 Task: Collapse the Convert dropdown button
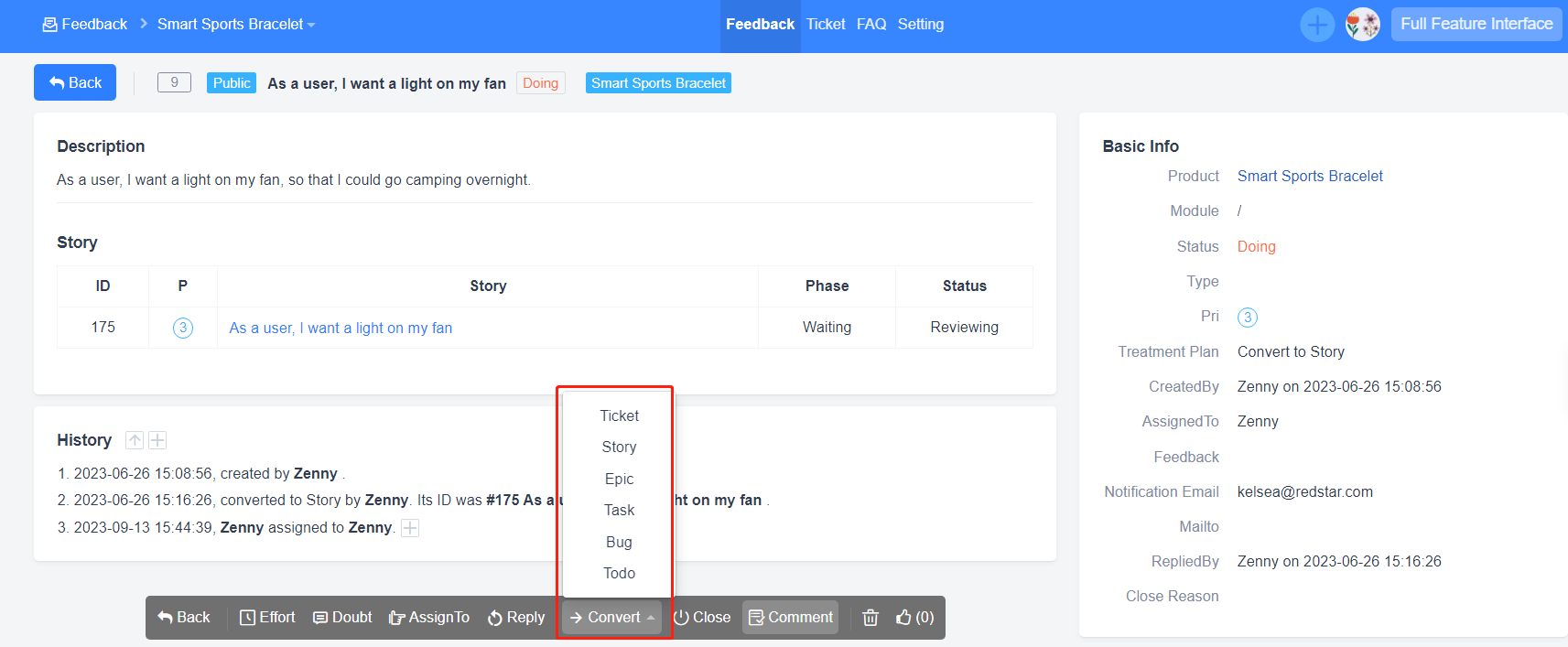click(x=612, y=618)
